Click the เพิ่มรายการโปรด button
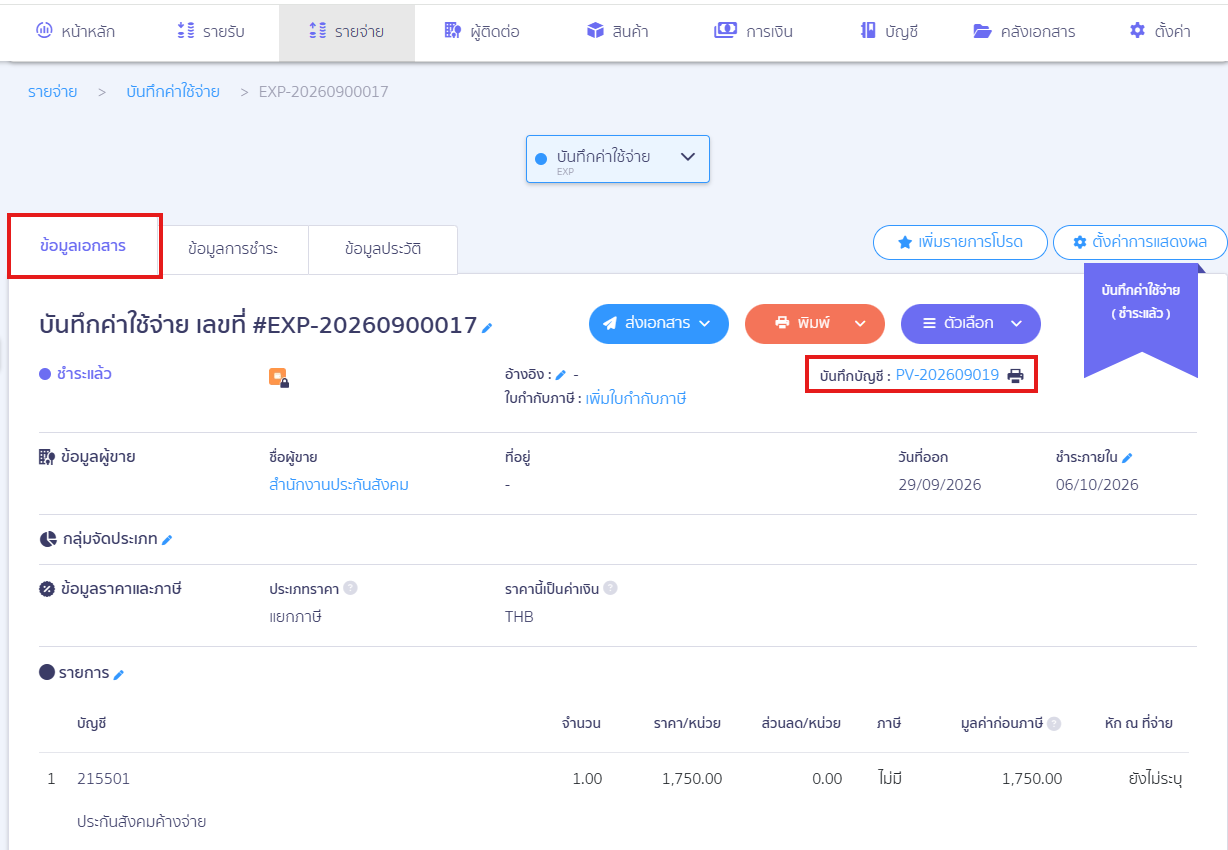Image resolution: width=1228 pixels, height=850 pixels. tap(960, 242)
